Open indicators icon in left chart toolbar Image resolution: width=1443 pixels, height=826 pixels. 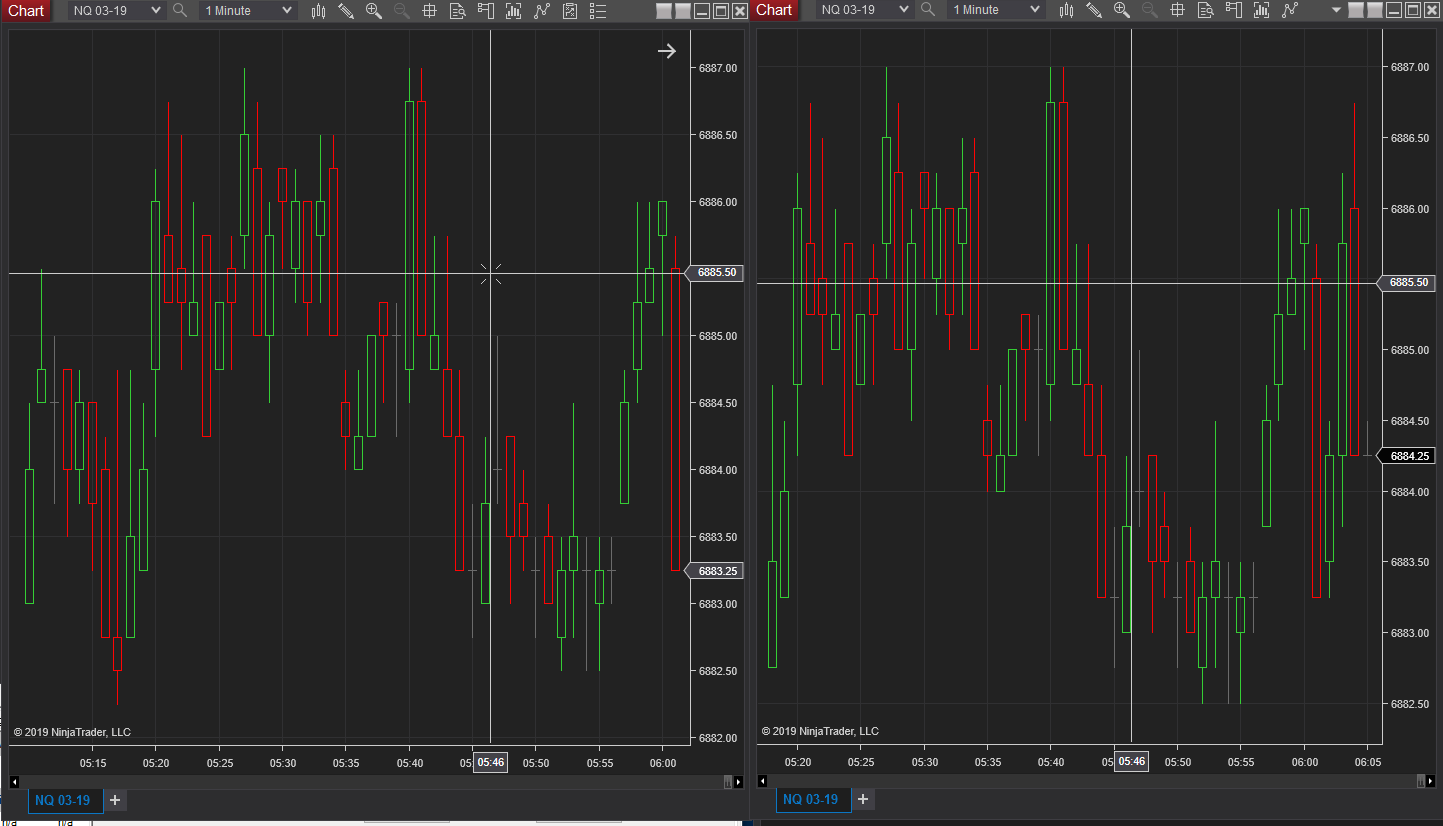514,10
